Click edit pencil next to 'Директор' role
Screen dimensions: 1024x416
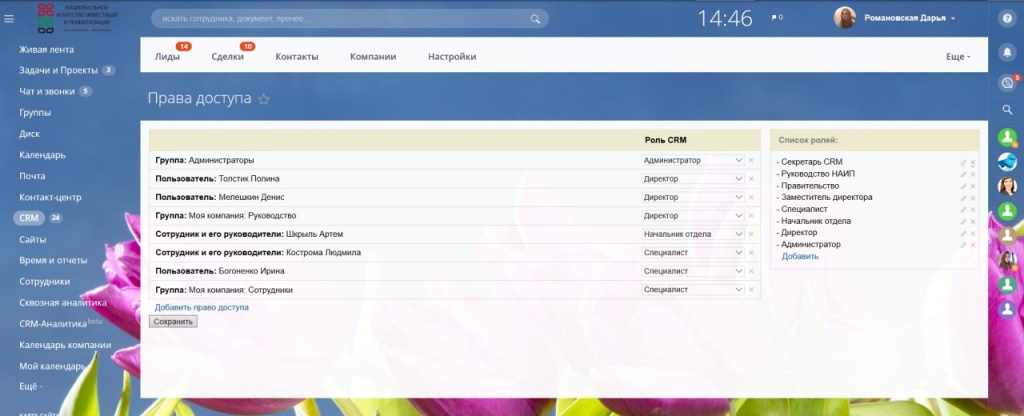[963, 233]
